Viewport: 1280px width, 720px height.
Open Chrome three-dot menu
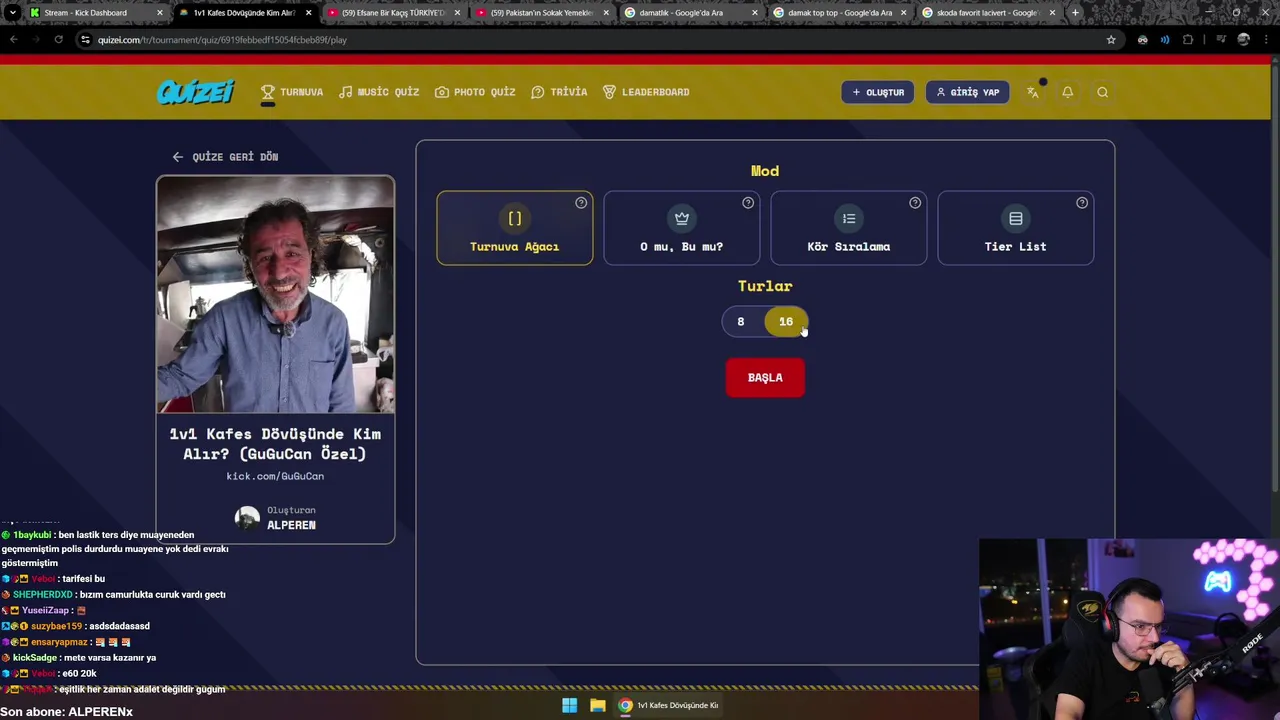click(1266, 40)
